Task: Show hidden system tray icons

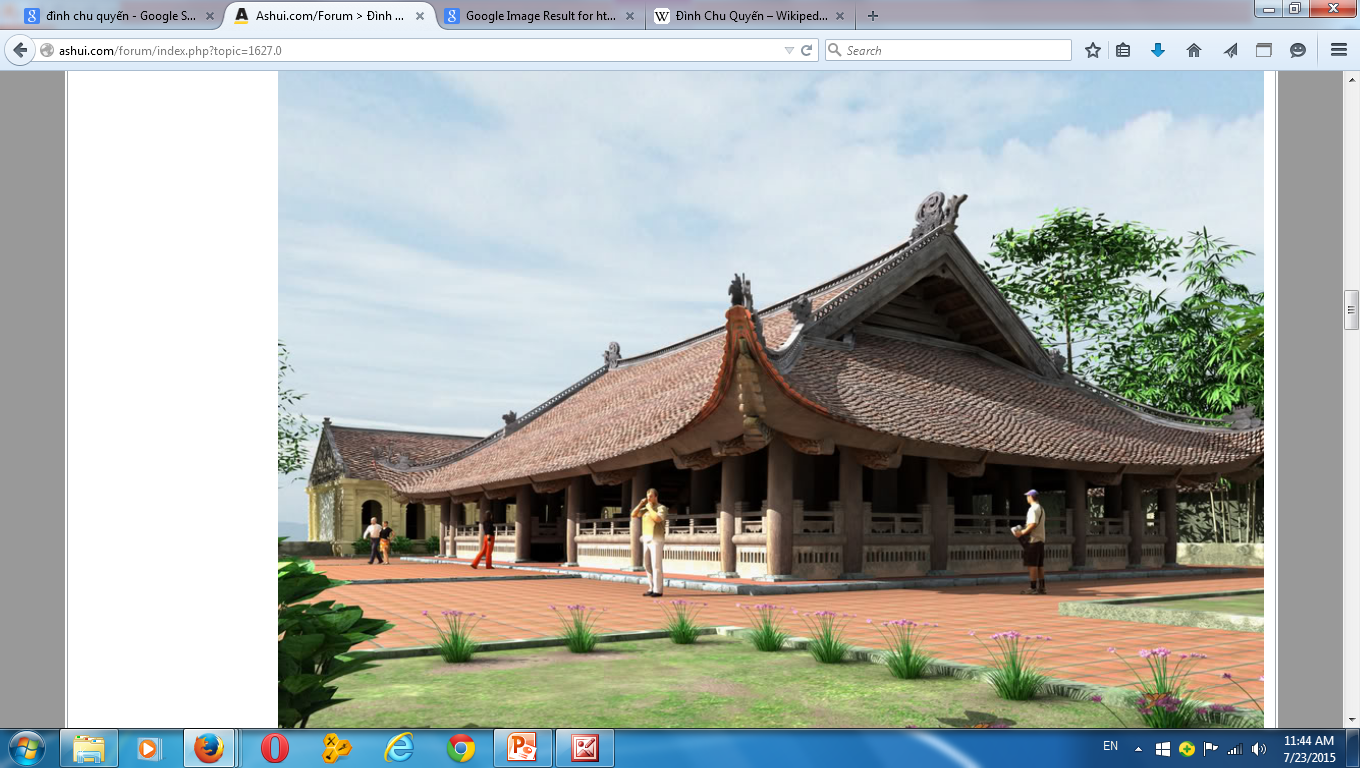Action: pos(1138,748)
